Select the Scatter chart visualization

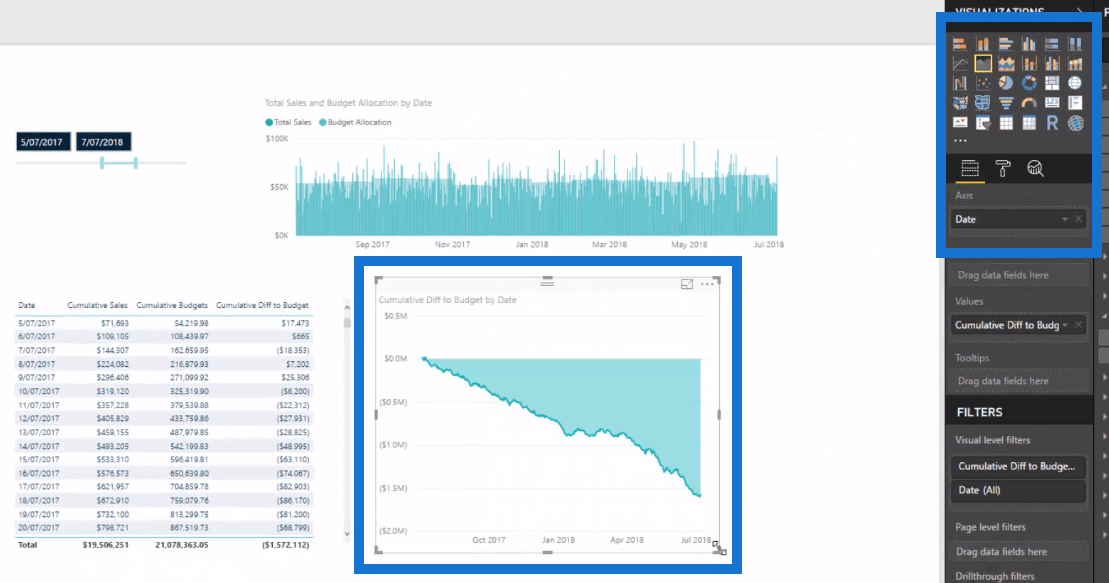(x=983, y=83)
